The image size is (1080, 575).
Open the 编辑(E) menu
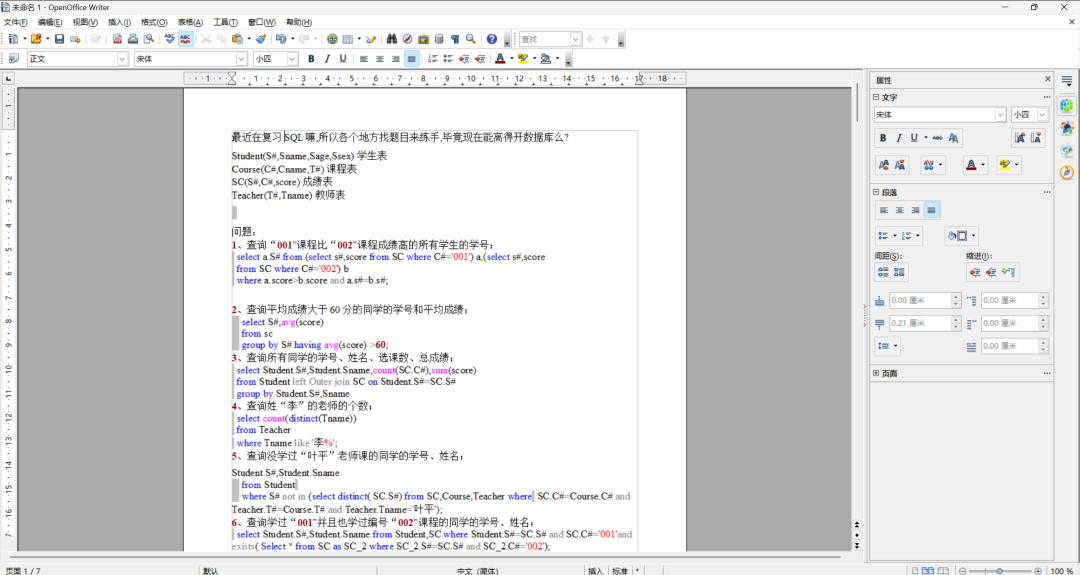coord(50,22)
